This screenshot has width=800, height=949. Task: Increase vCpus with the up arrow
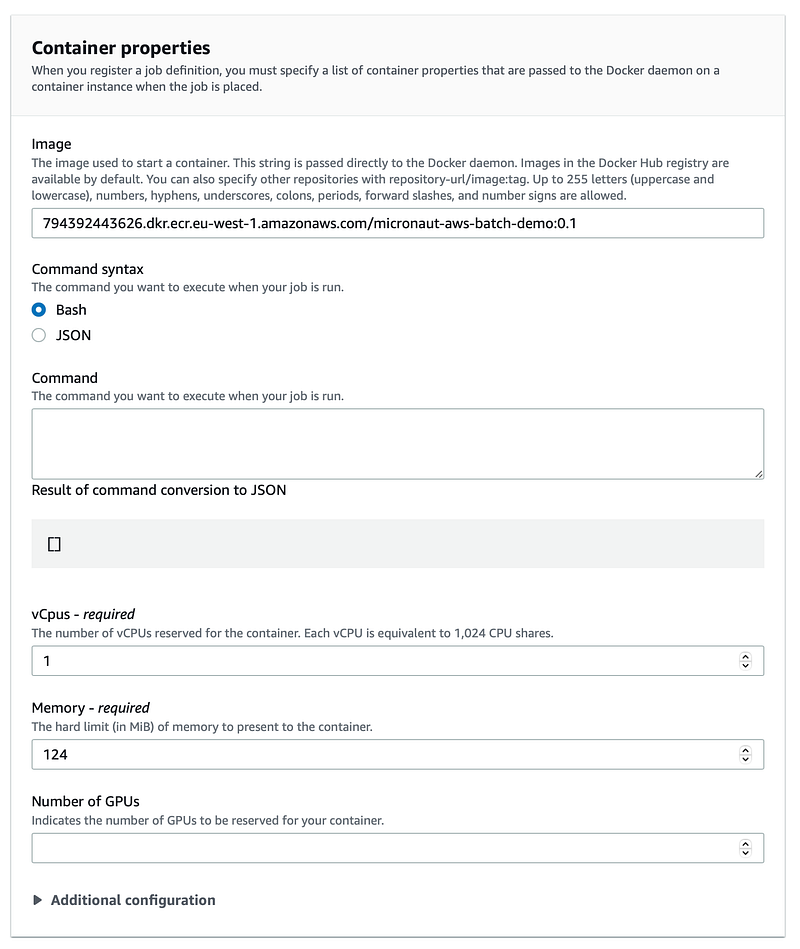tap(746, 656)
